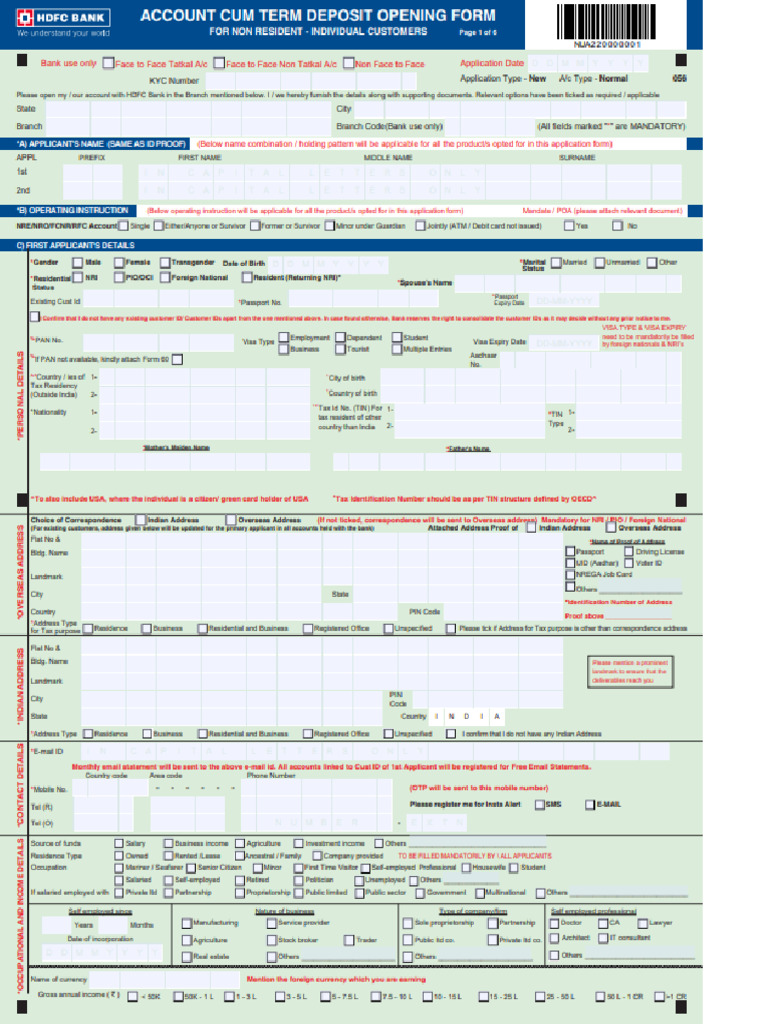
Task: Check the Senior Citizen occupation box
Action: 191,868
